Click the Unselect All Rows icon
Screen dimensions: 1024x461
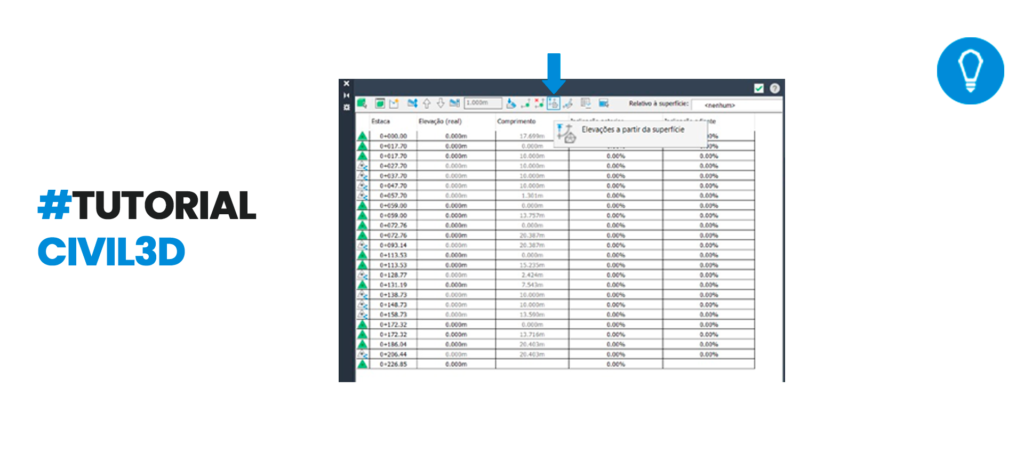[x=603, y=103]
